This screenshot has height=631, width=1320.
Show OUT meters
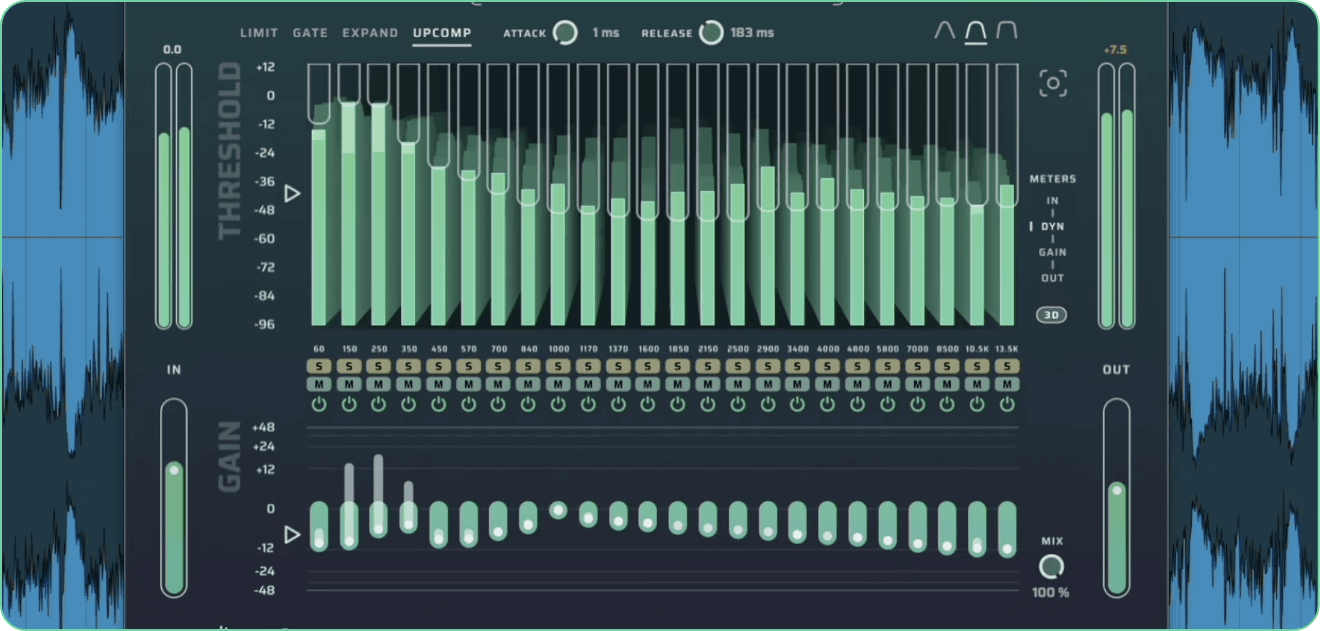click(1052, 278)
